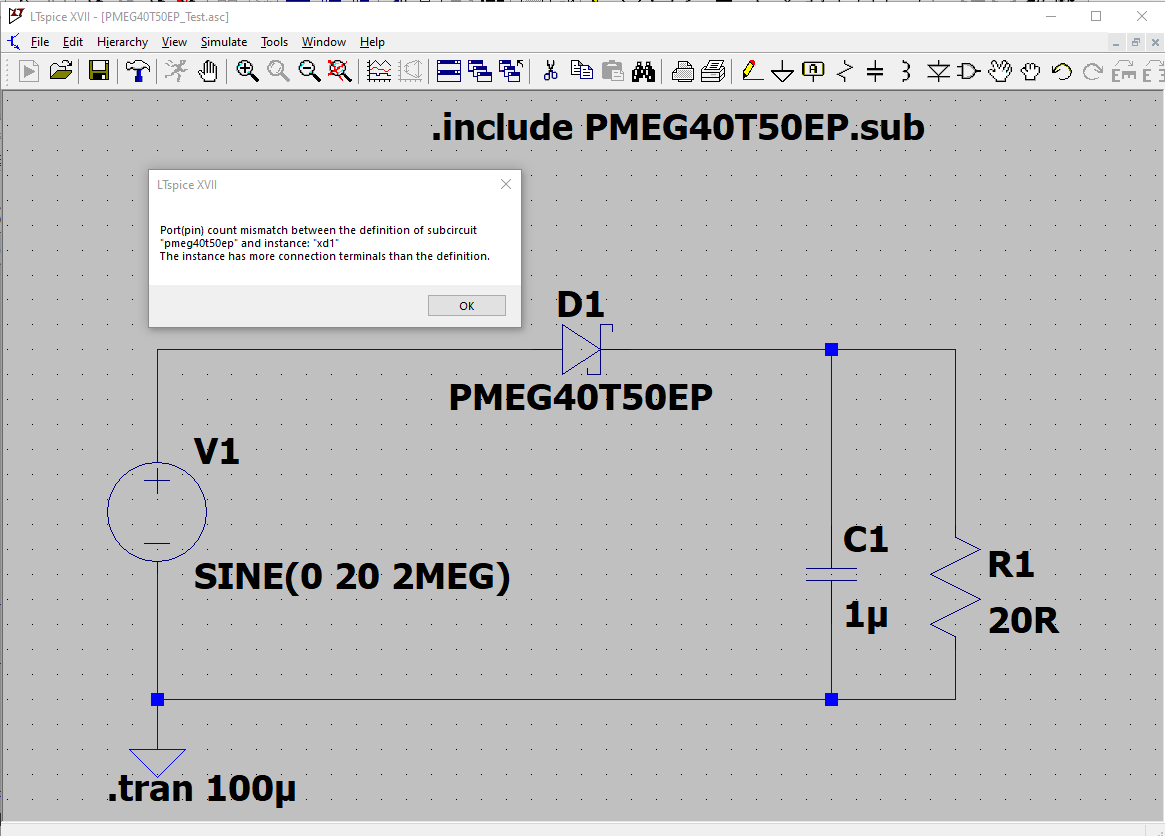Open the Tools menu
Image resolution: width=1165 pixels, height=836 pixels.
point(274,42)
